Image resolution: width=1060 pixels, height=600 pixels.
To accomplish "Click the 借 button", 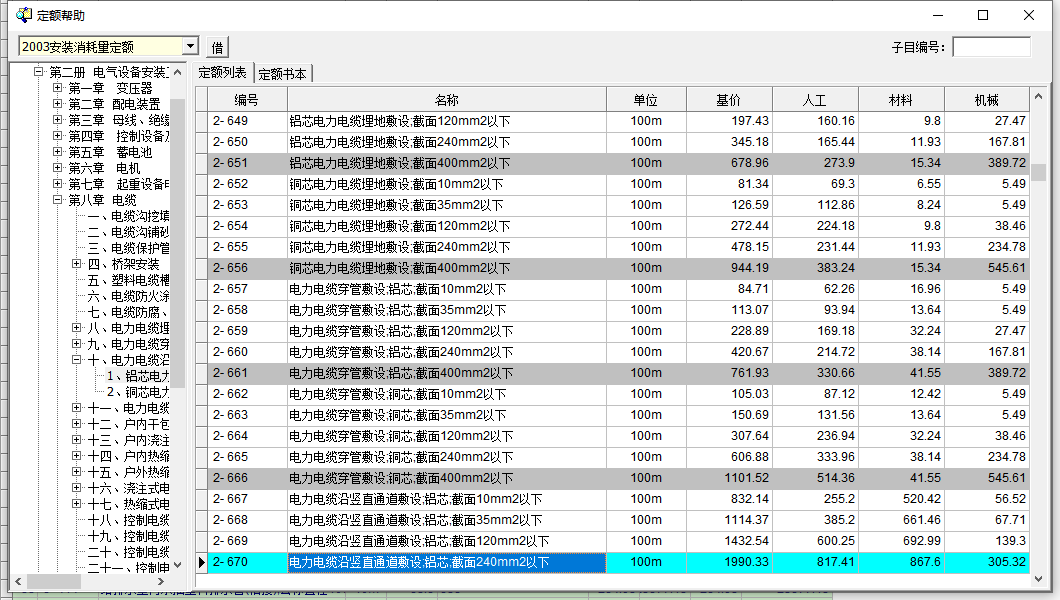I will click(x=217, y=47).
